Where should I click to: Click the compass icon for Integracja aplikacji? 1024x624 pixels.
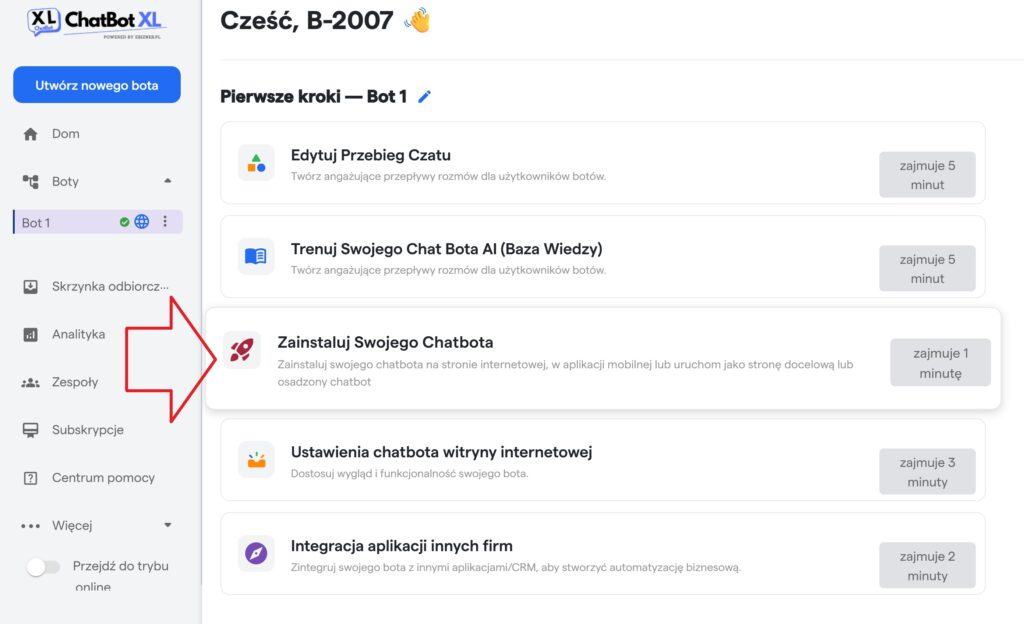(256, 554)
